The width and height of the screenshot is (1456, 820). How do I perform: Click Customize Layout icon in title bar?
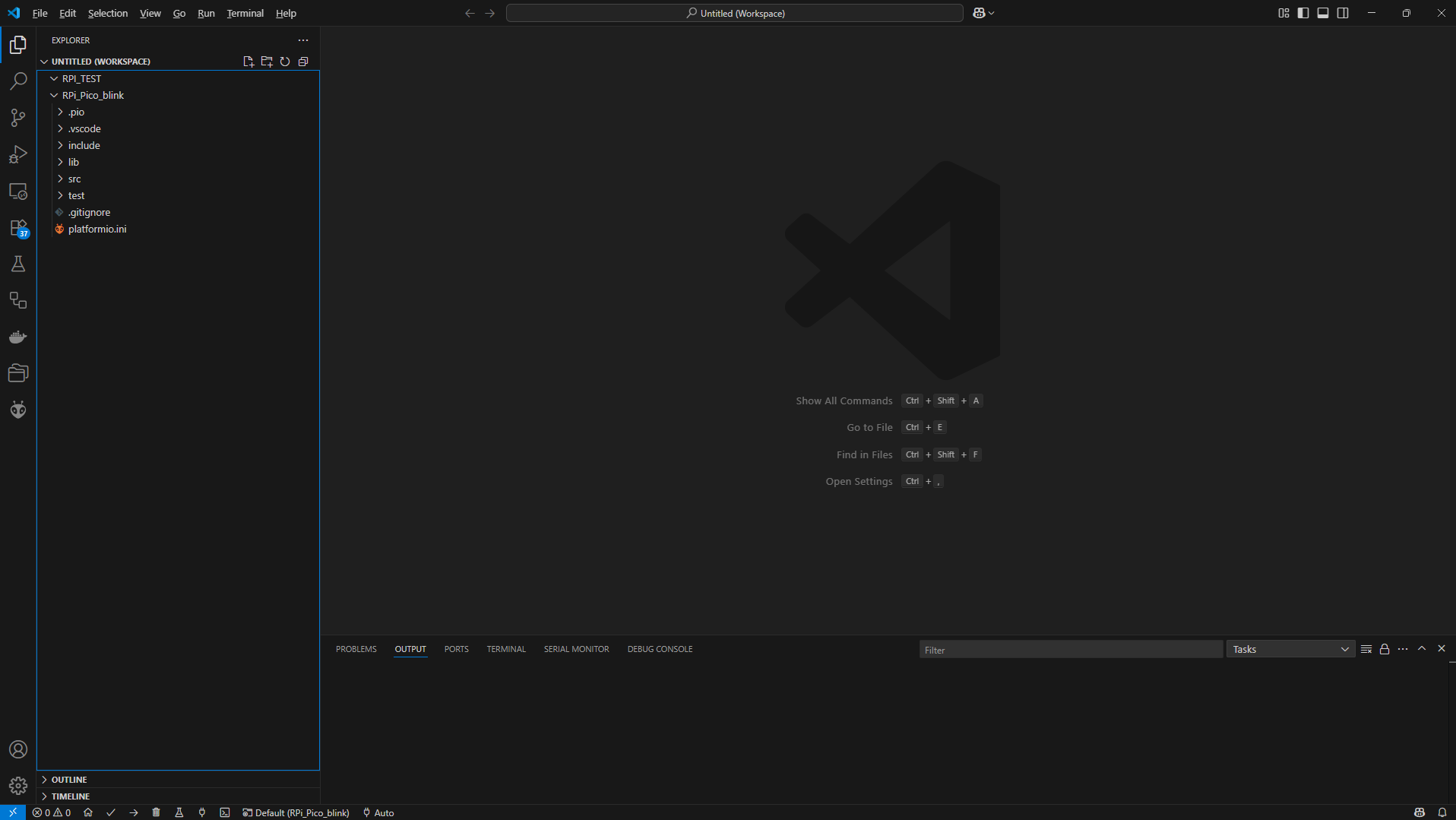point(1283,13)
